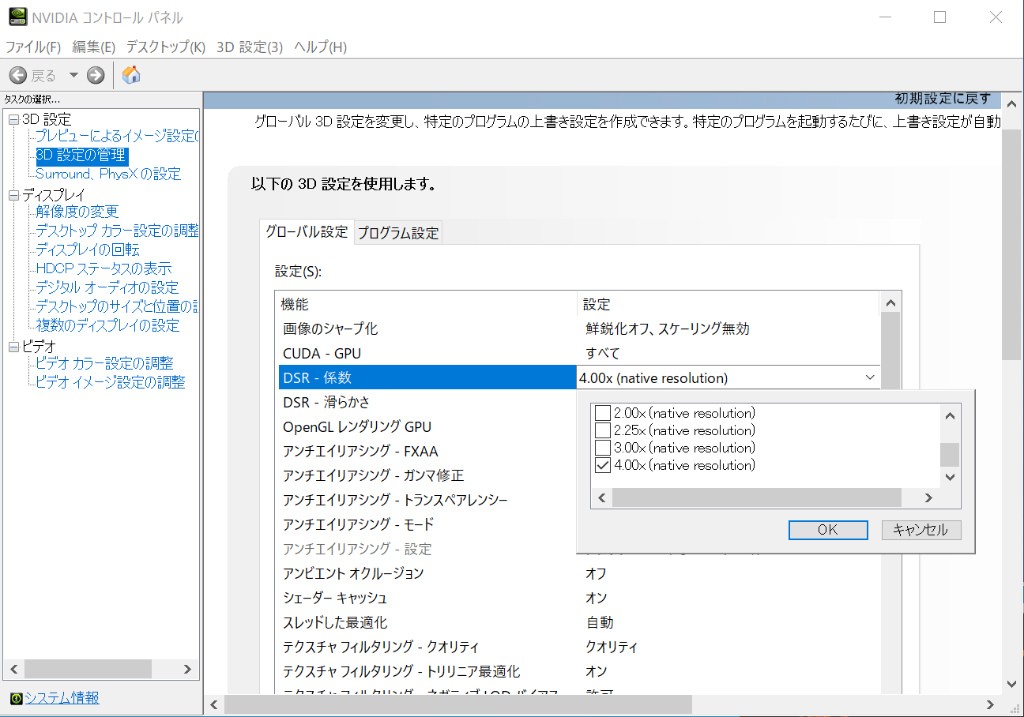Uncheck the 4.00x (native resolution) option

coord(602,466)
